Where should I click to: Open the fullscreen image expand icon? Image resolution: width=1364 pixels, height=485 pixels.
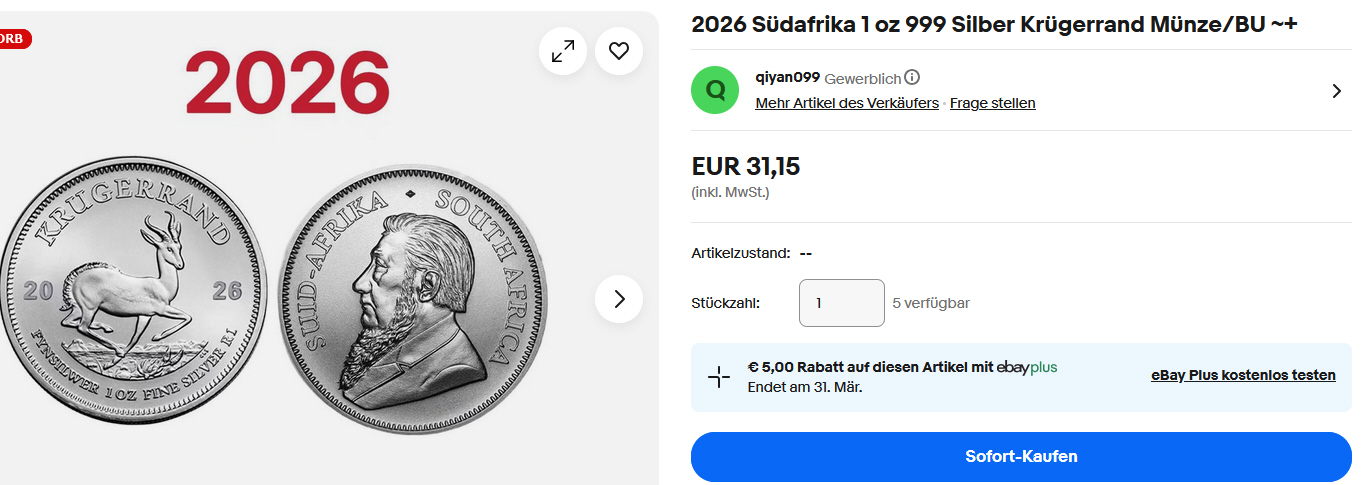(563, 51)
